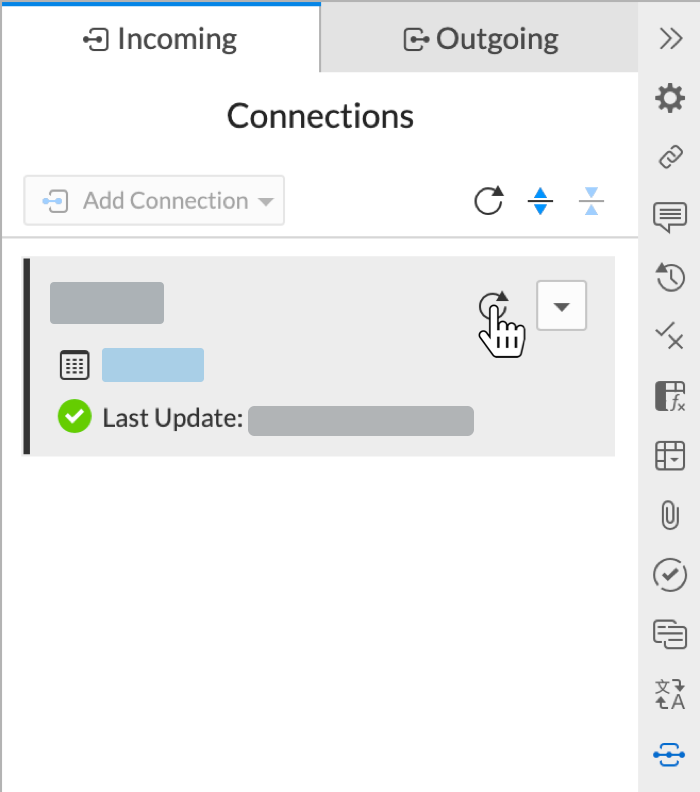Refresh all connections in the toolbar
This screenshot has width=700, height=792.
pos(488,201)
